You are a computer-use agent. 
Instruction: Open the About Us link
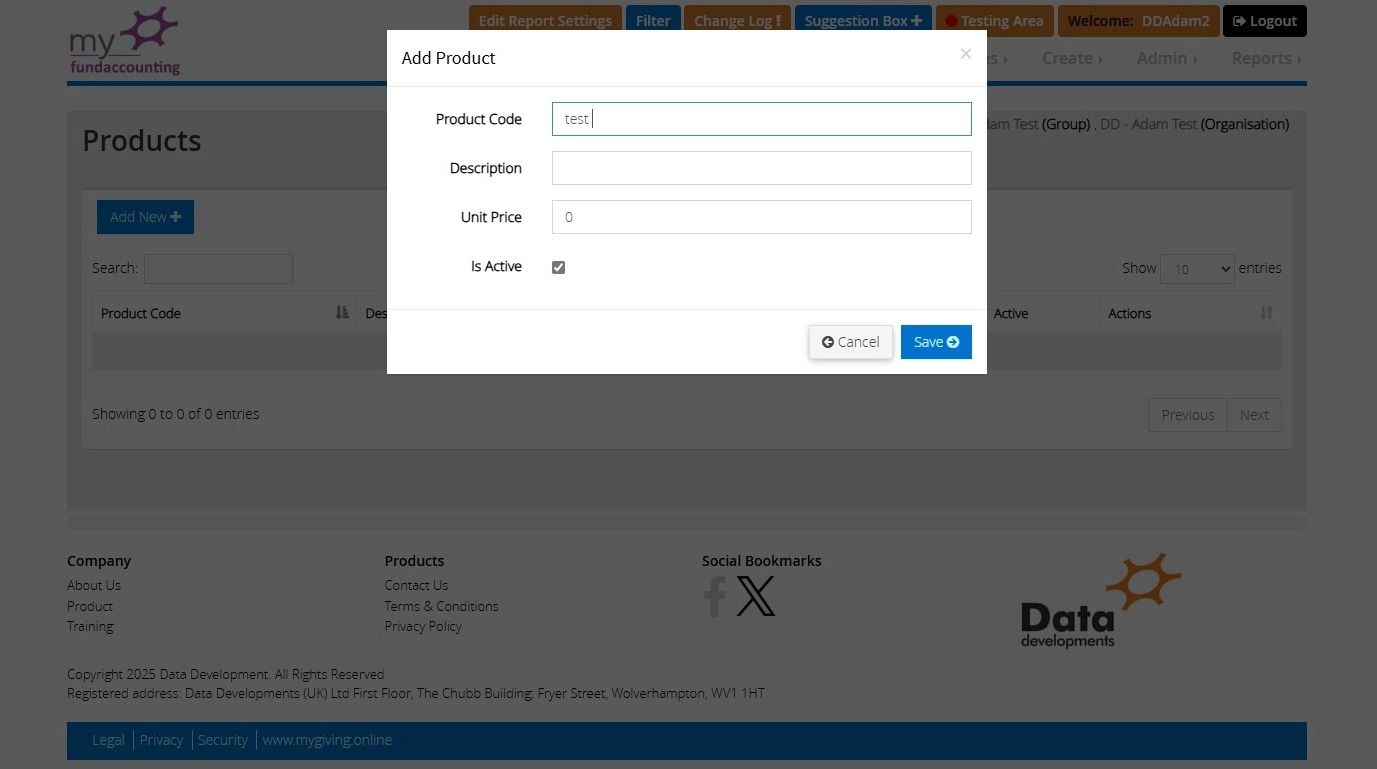pos(94,585)
